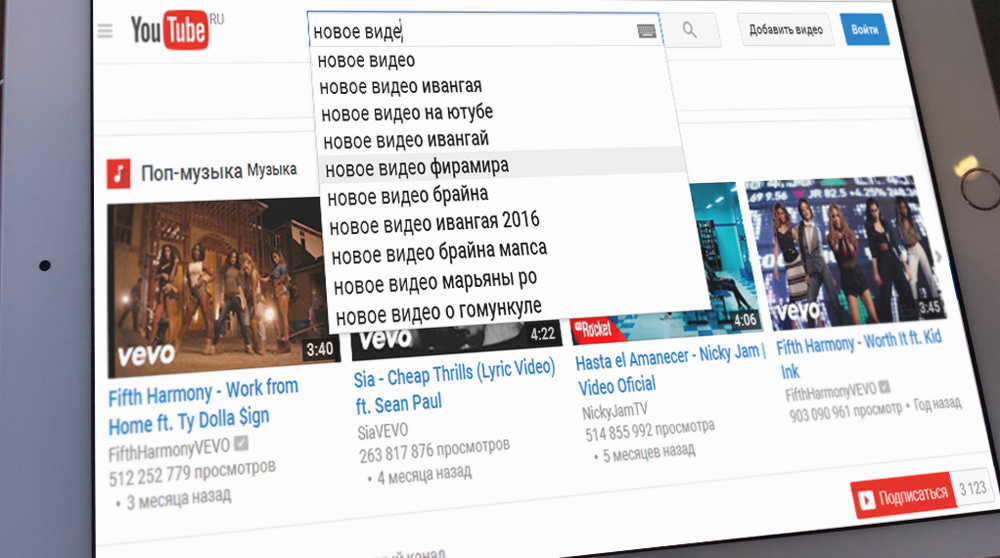Image resolution: width=1000 pixels, height=558 pixels.
Task: Open the on-screen keyboard icon
Action: [646, 31]
